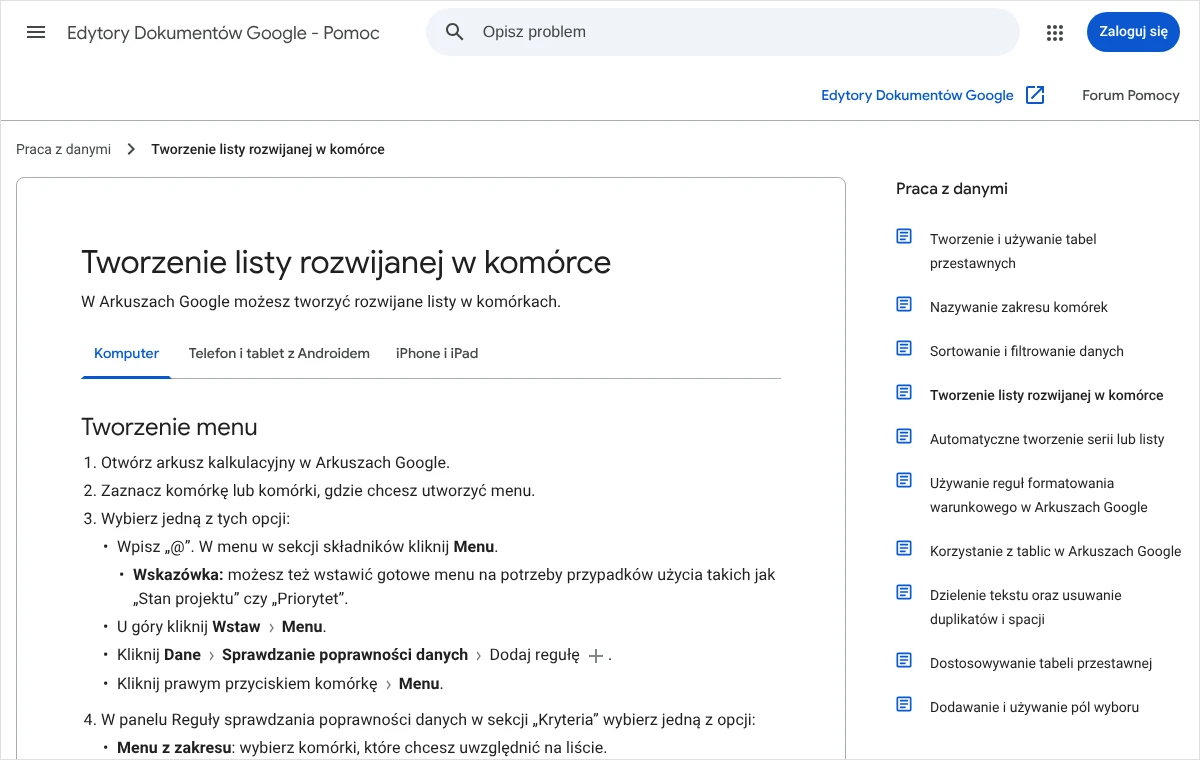The height and width of the screenshot is (760, 1200).
Task: Open Używanie reguł formatowania warunkowego article
Action: tap(1039, 495)
